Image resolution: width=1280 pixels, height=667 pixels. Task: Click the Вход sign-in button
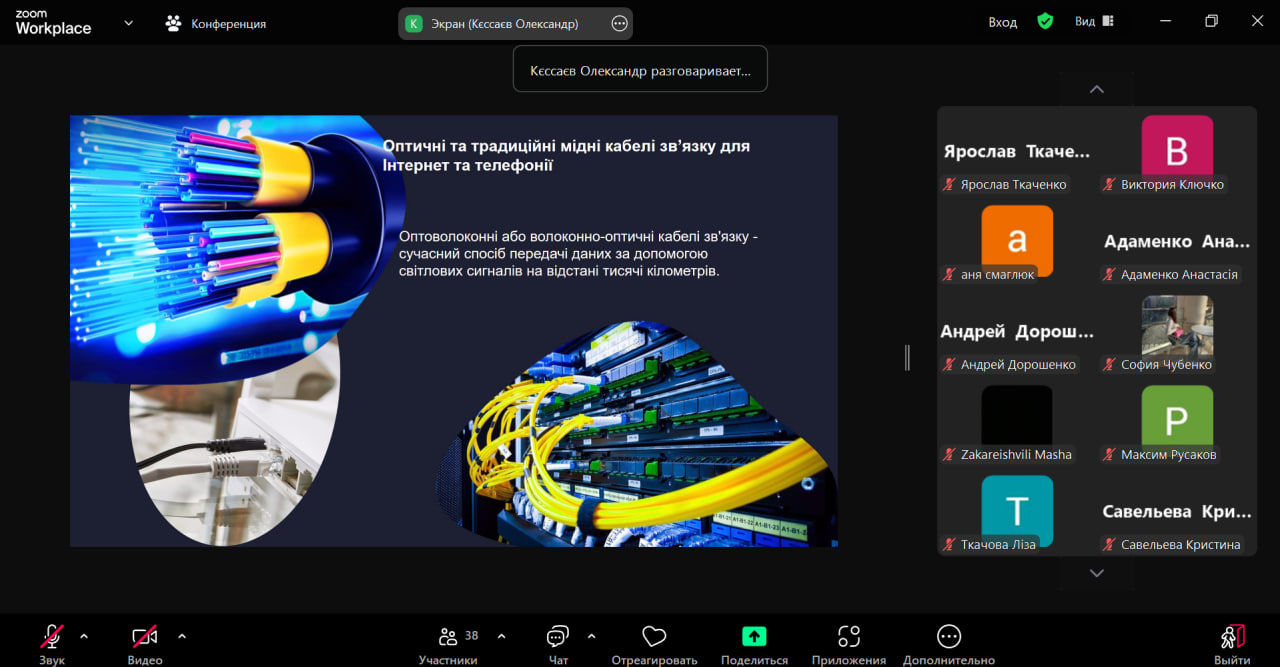click(x=1002, y=22)
